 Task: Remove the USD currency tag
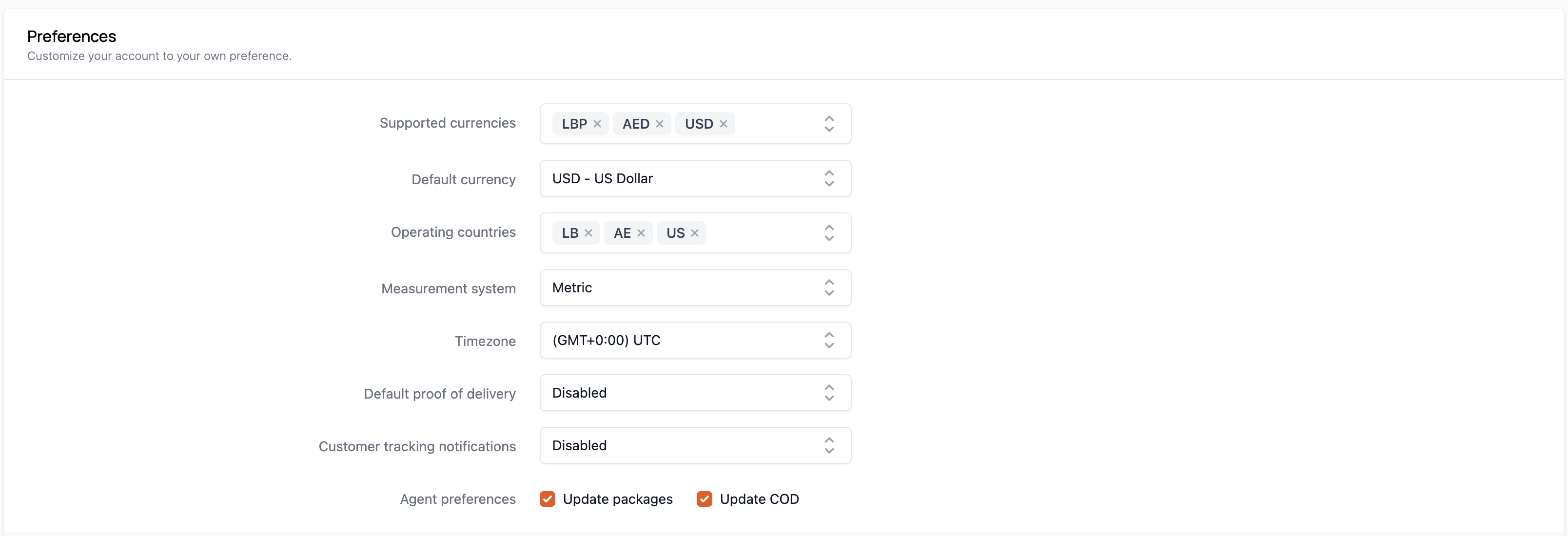(723, 124)
